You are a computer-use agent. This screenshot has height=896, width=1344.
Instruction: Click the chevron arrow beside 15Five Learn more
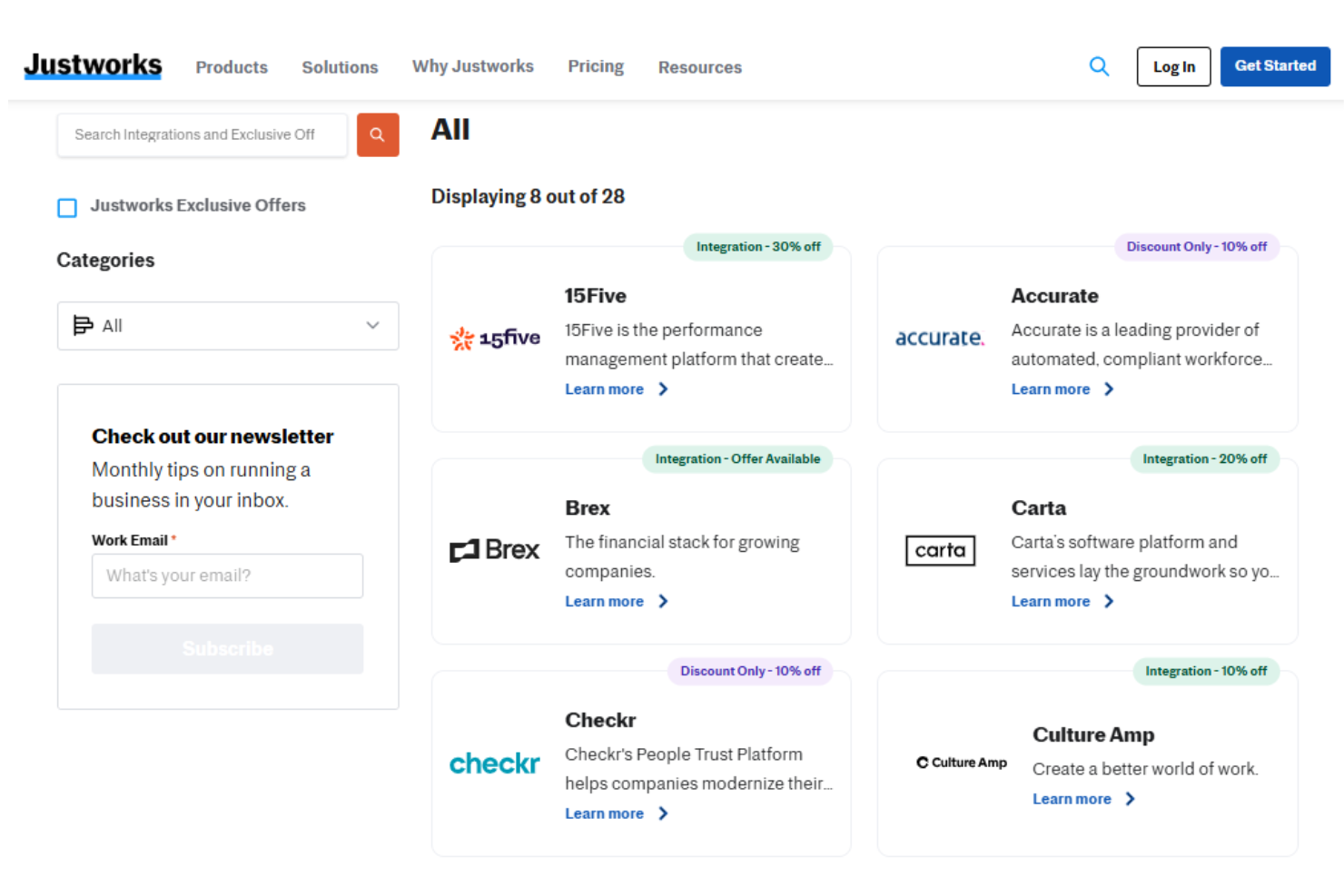[x=663, y=389]
